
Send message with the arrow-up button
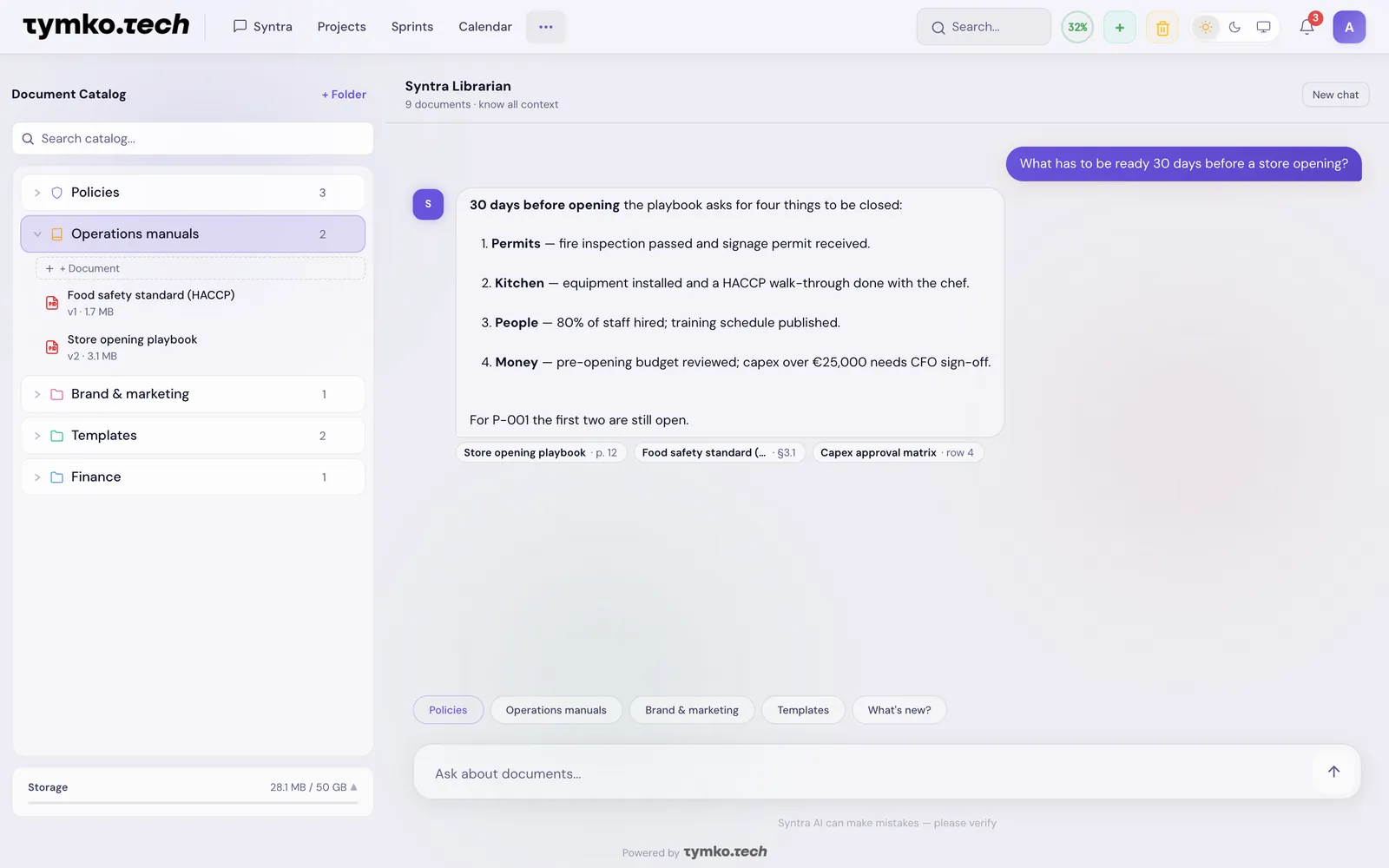coord(1333,772)
